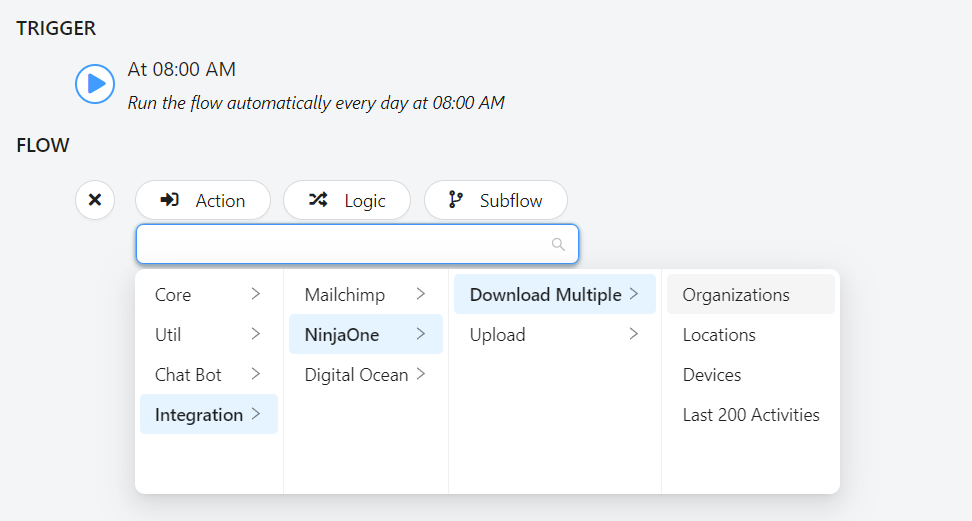
Task: Click the search input field
Action: click(357, 244)
